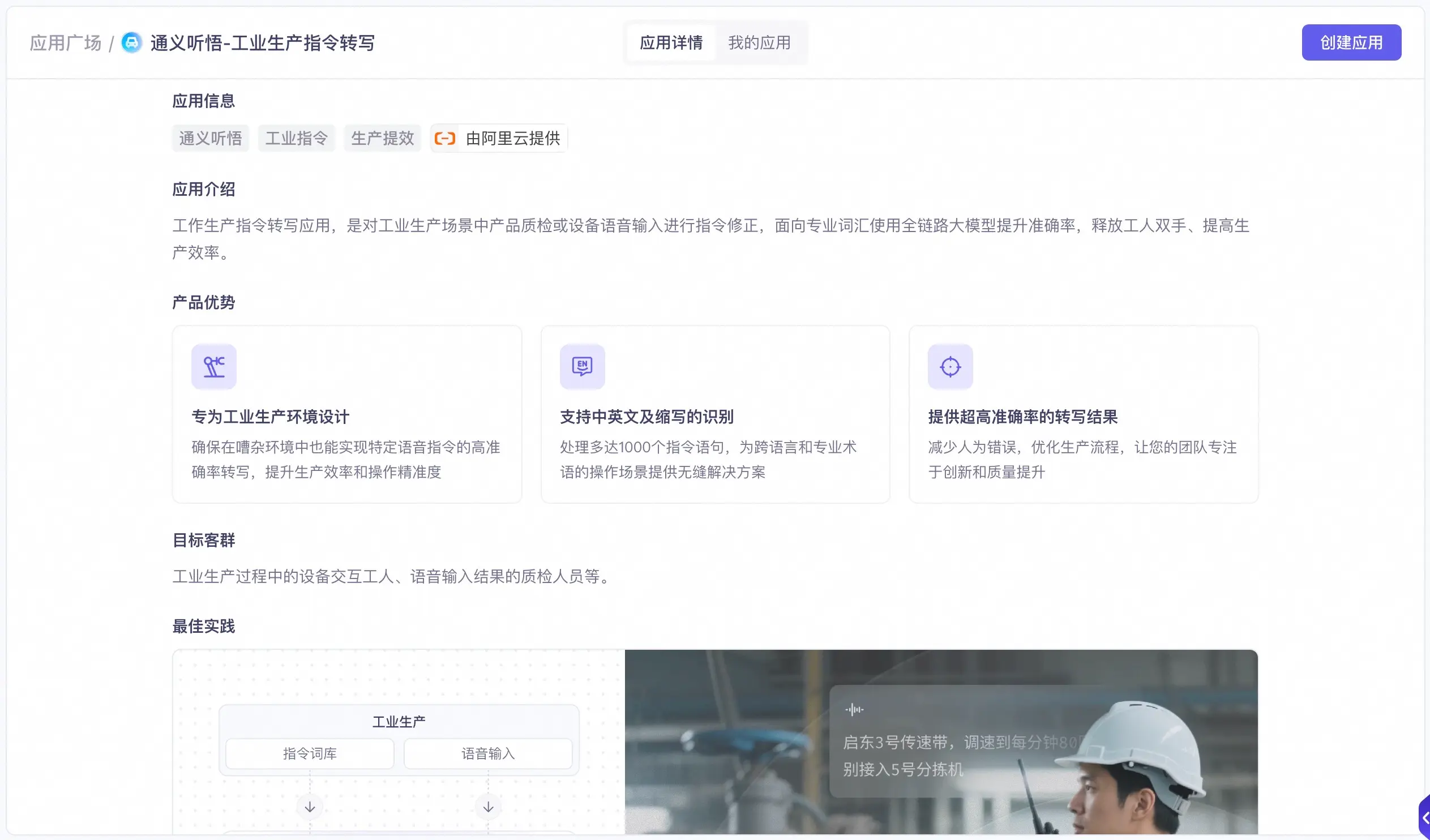Click the EN language recognition icon
1430x840 pixels.
(x=582, y=367)
